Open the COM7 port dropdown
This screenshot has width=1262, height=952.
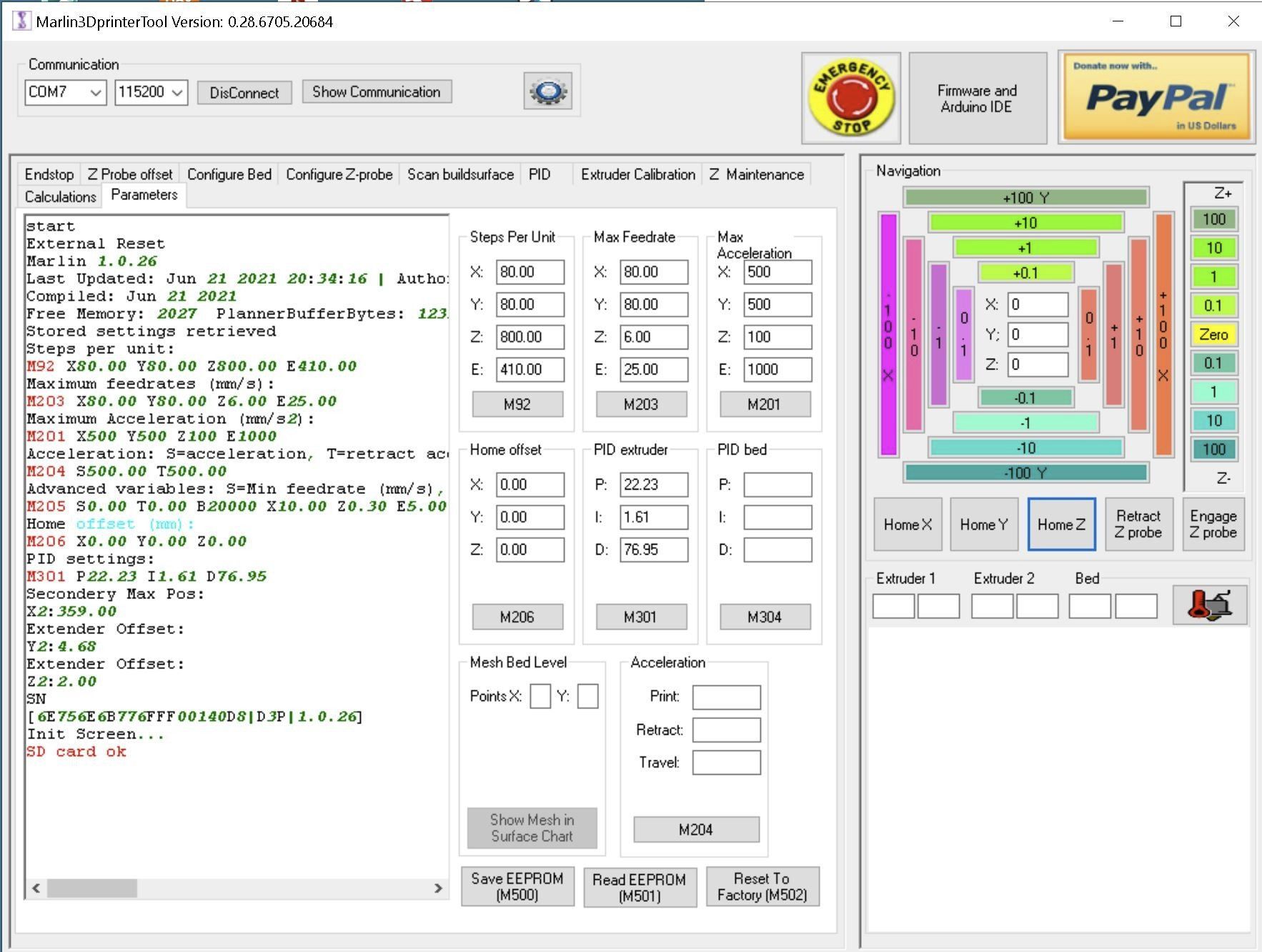[x=65, y=92]
